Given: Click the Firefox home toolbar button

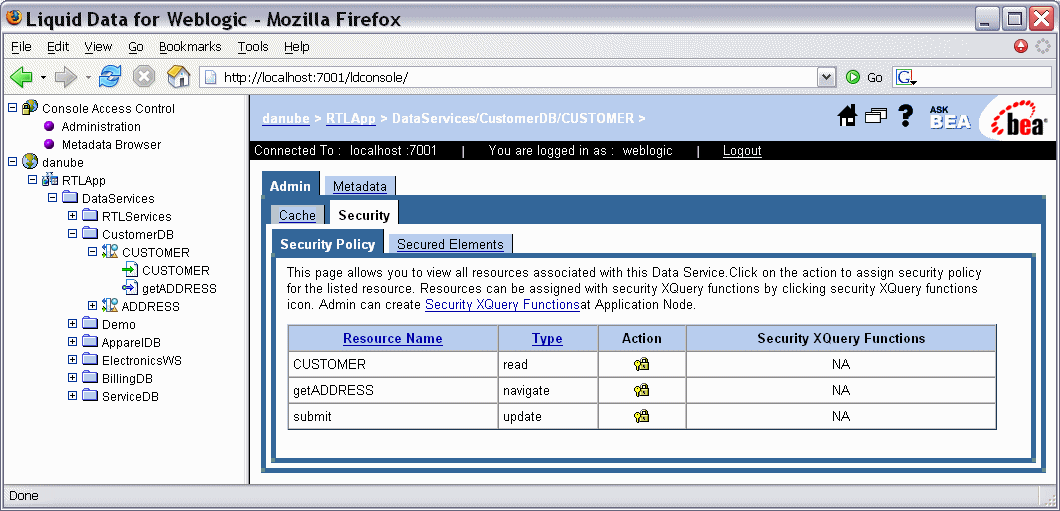Looking at the screenshot, I should coord(178,77).
